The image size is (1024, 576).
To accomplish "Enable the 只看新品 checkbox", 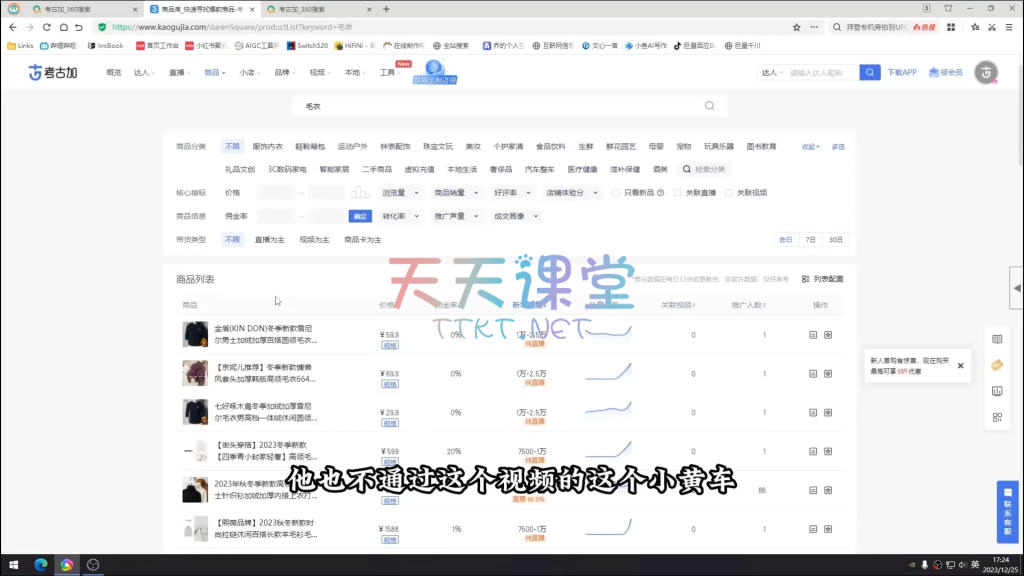I will [x=616, y=193].
